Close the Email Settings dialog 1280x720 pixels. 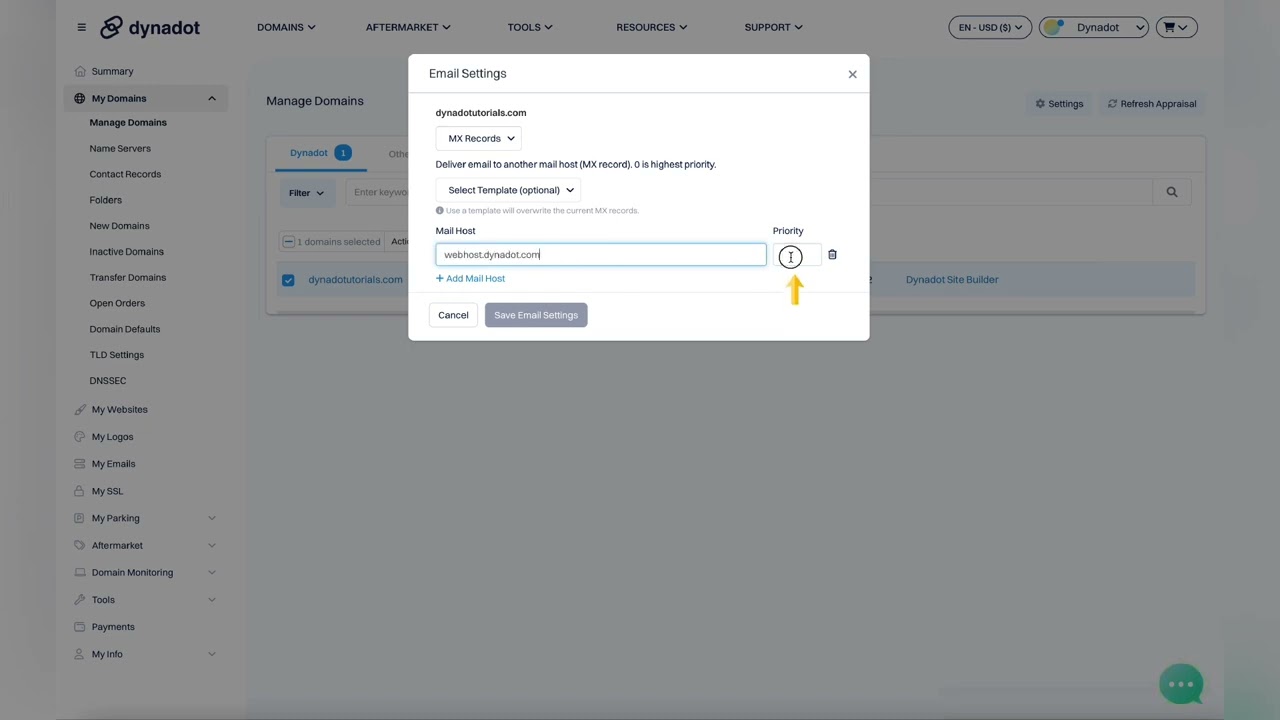852,74
